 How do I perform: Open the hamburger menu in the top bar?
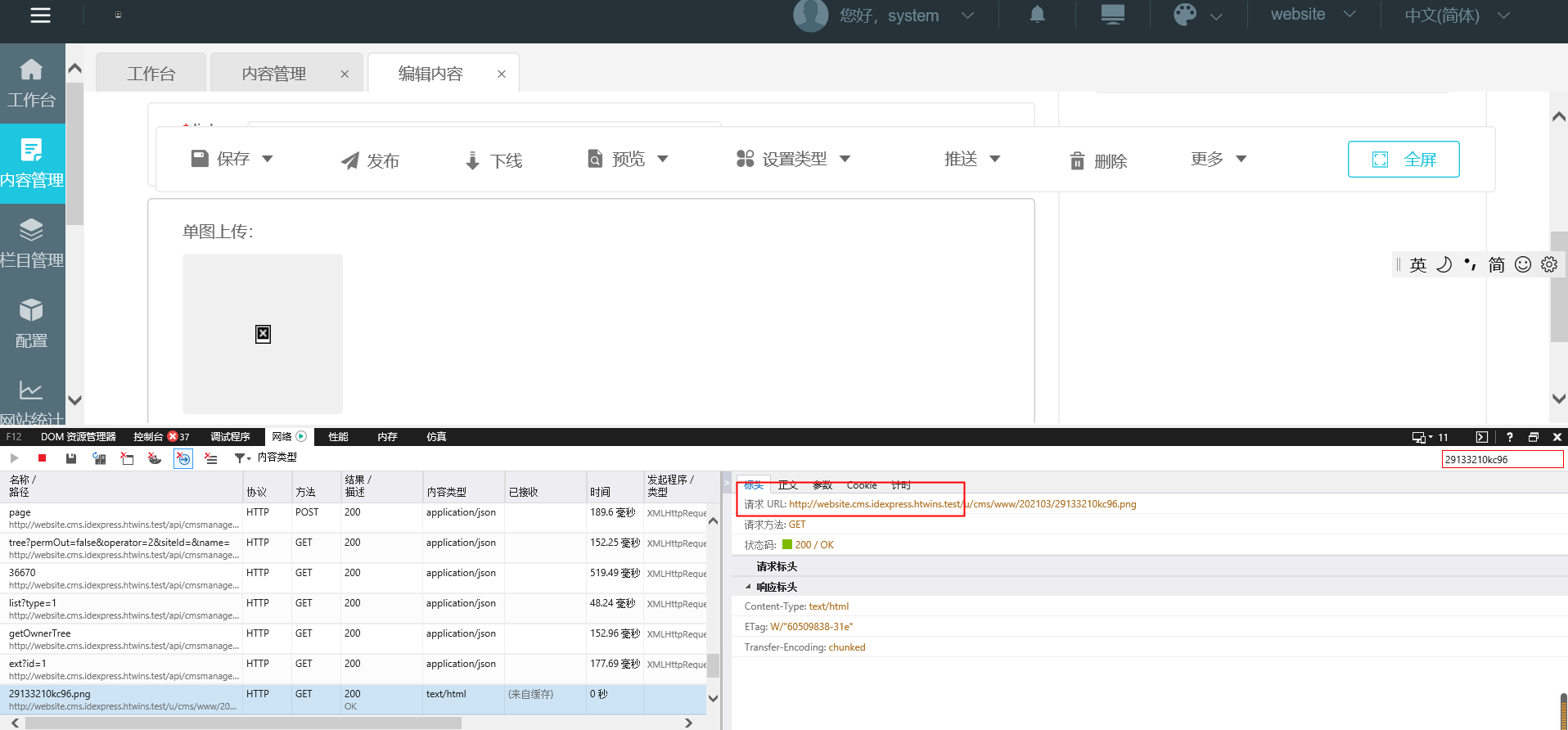pyautogui.click(x=40, y=15)
